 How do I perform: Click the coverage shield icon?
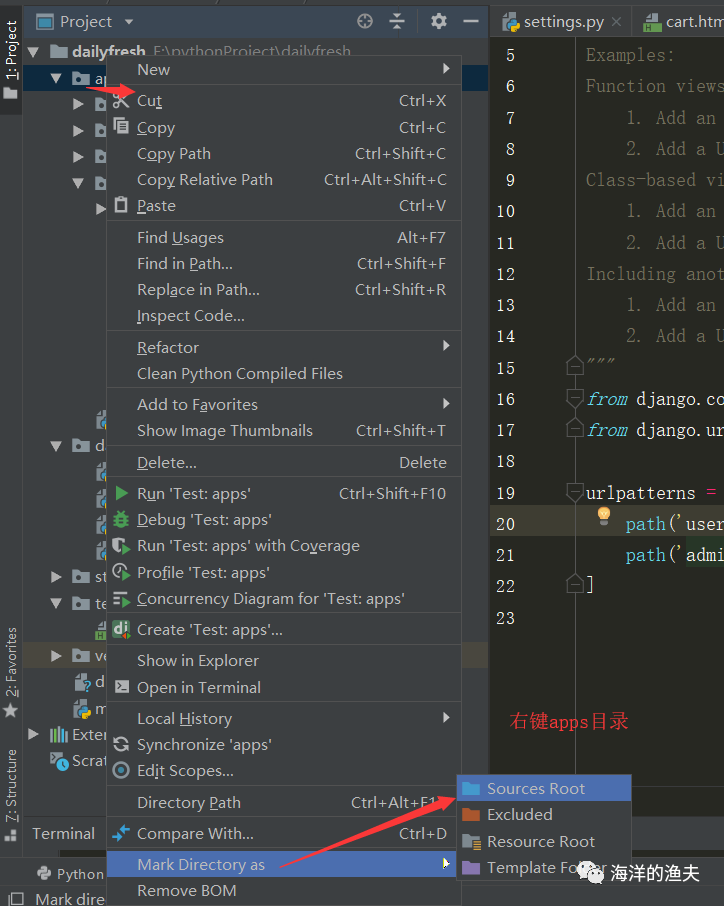point(121,545)
